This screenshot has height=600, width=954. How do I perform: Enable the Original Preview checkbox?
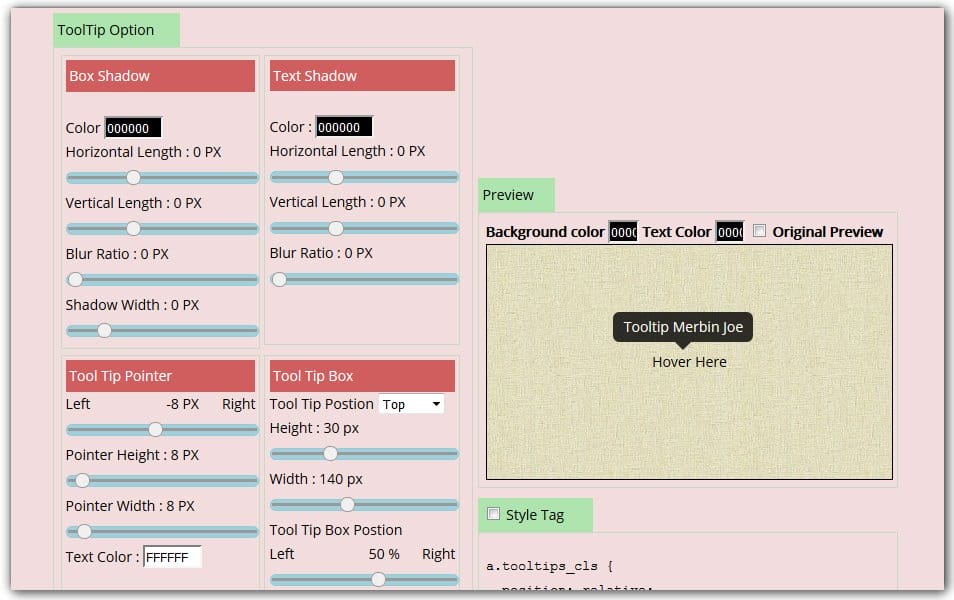[760, 230]
